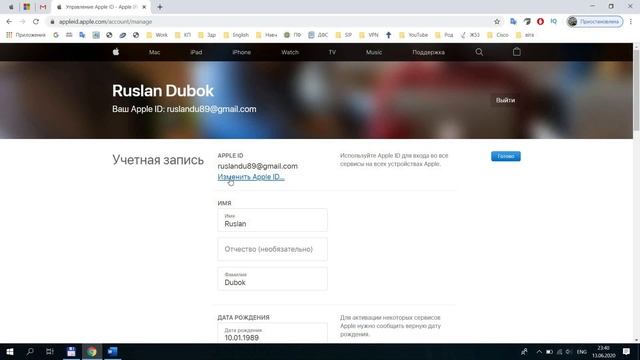The image size is (640, 360).
Task: Open the Watch menu item
Action: click(290, 52)
